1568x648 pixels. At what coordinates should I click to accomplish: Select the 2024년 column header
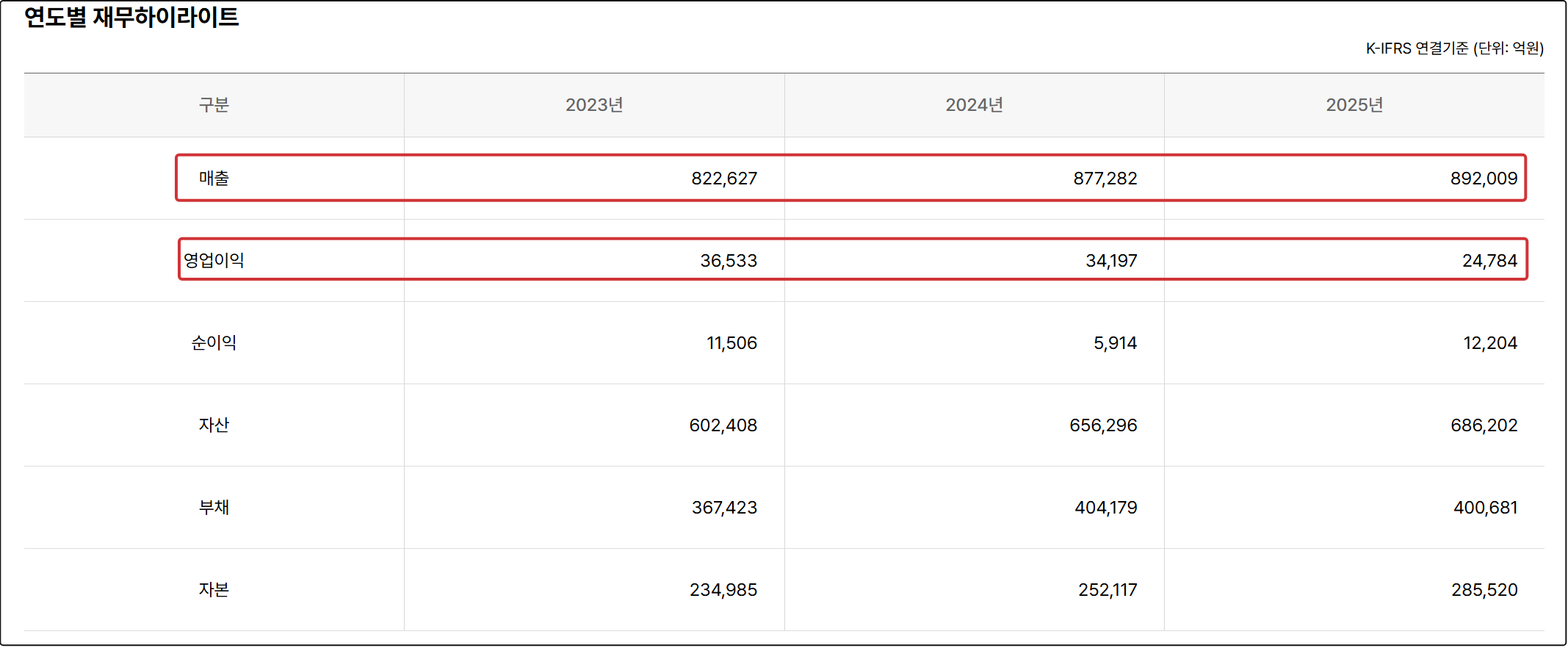(975, 105)
